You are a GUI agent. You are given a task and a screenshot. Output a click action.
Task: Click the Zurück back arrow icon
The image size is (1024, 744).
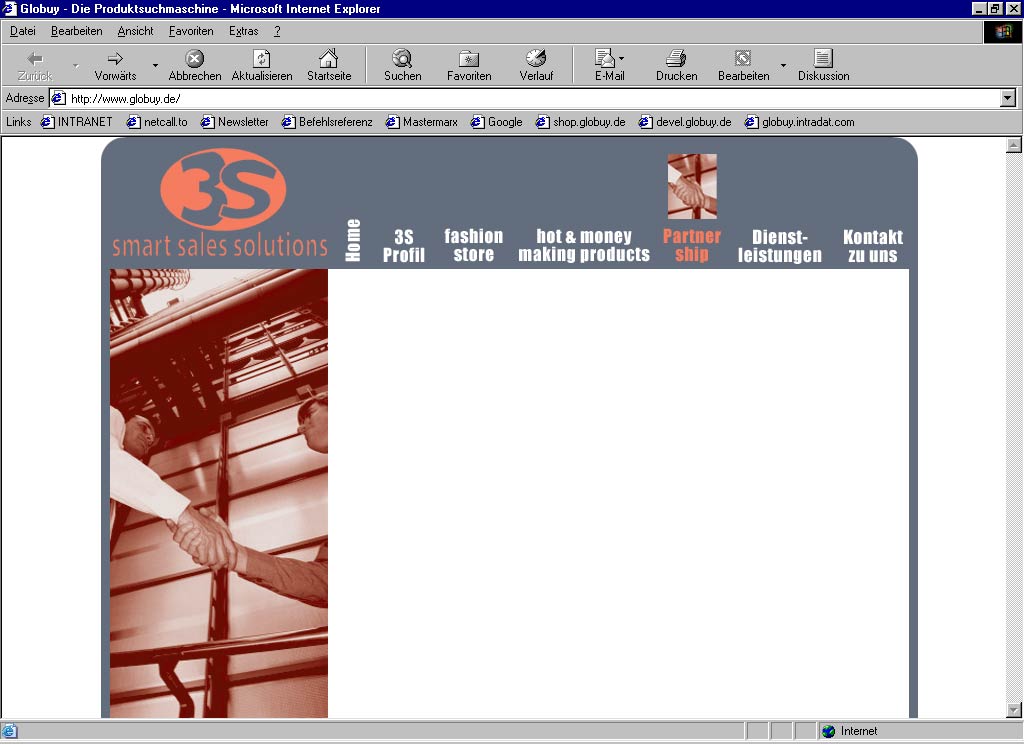(35, 59)
